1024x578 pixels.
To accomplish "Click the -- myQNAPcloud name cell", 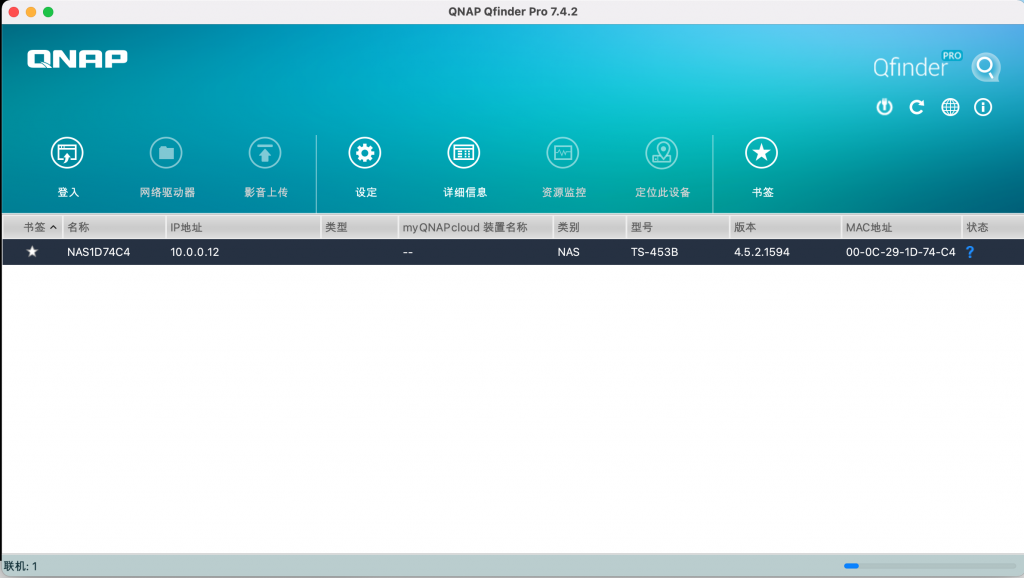I will pyautogui.click(x=408, y=252).
